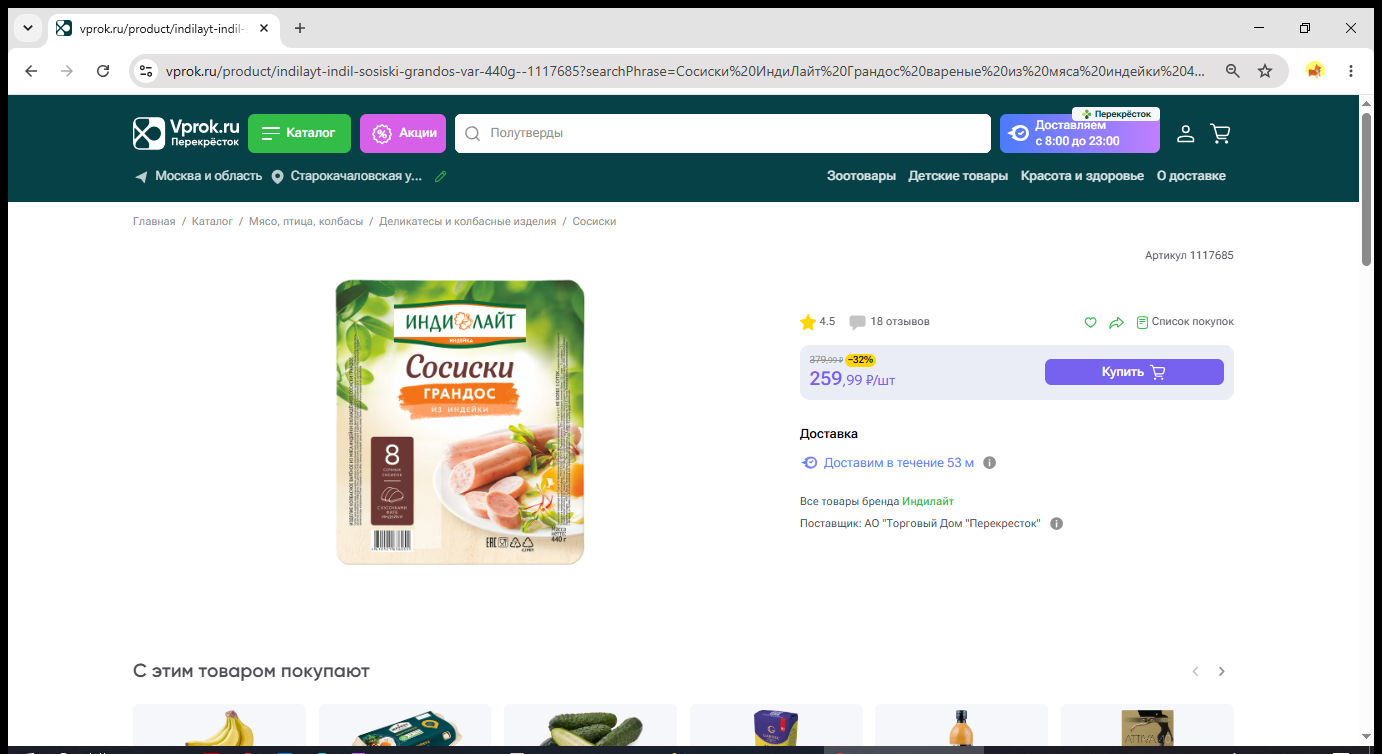The image size is (1382, 754).
Task: Show next items in С этим товаром покупают
Action: coord(1221,671)
